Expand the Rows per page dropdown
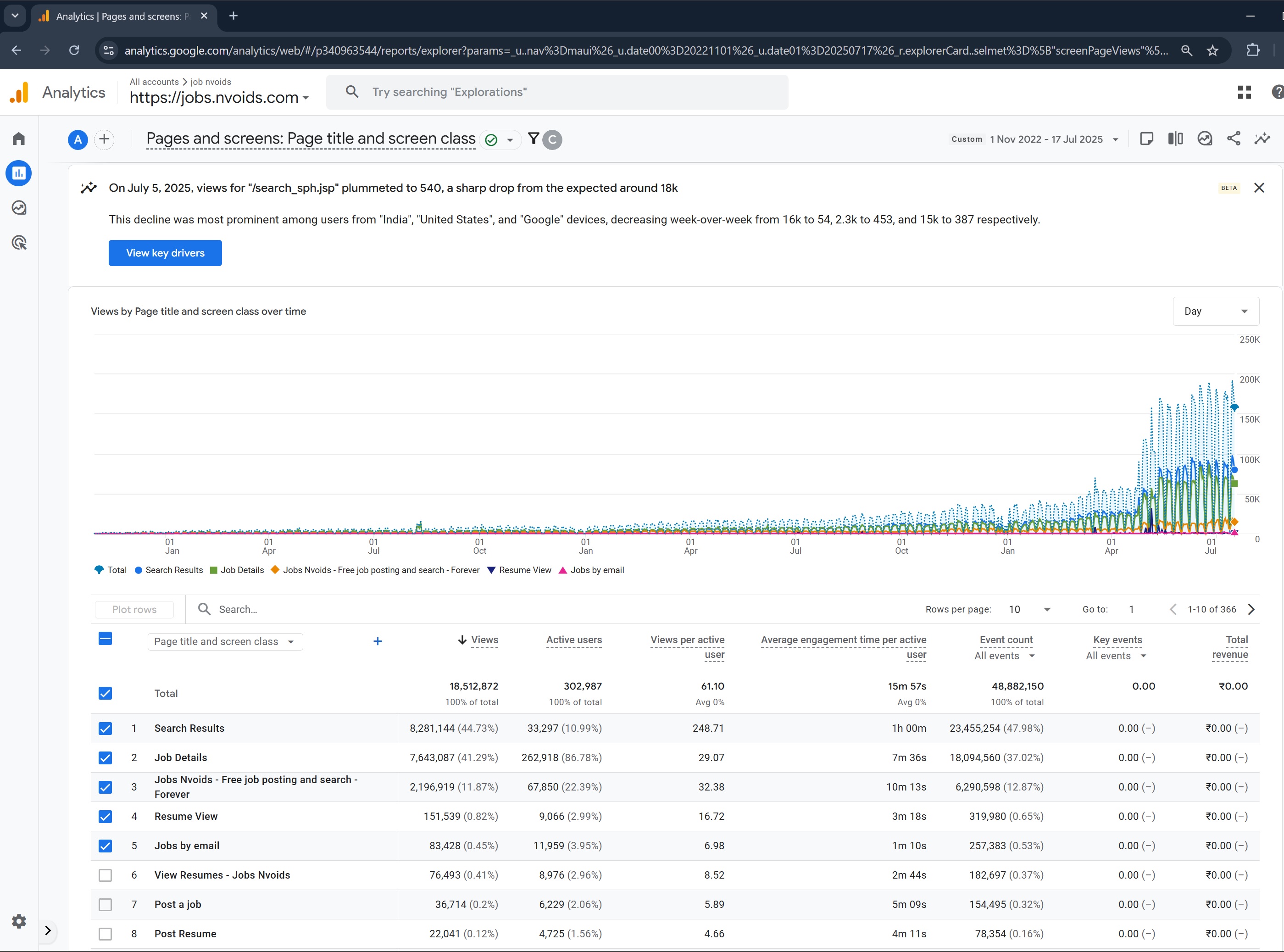1284x952 pixels. pyautogui.click(x=1029, y=610)
